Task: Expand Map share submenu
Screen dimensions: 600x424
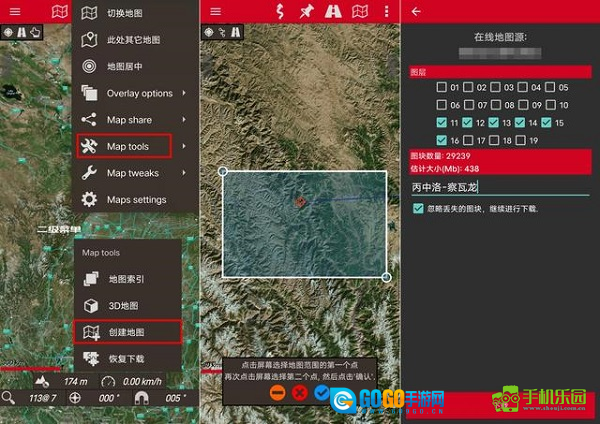Action: coord(129,120)
